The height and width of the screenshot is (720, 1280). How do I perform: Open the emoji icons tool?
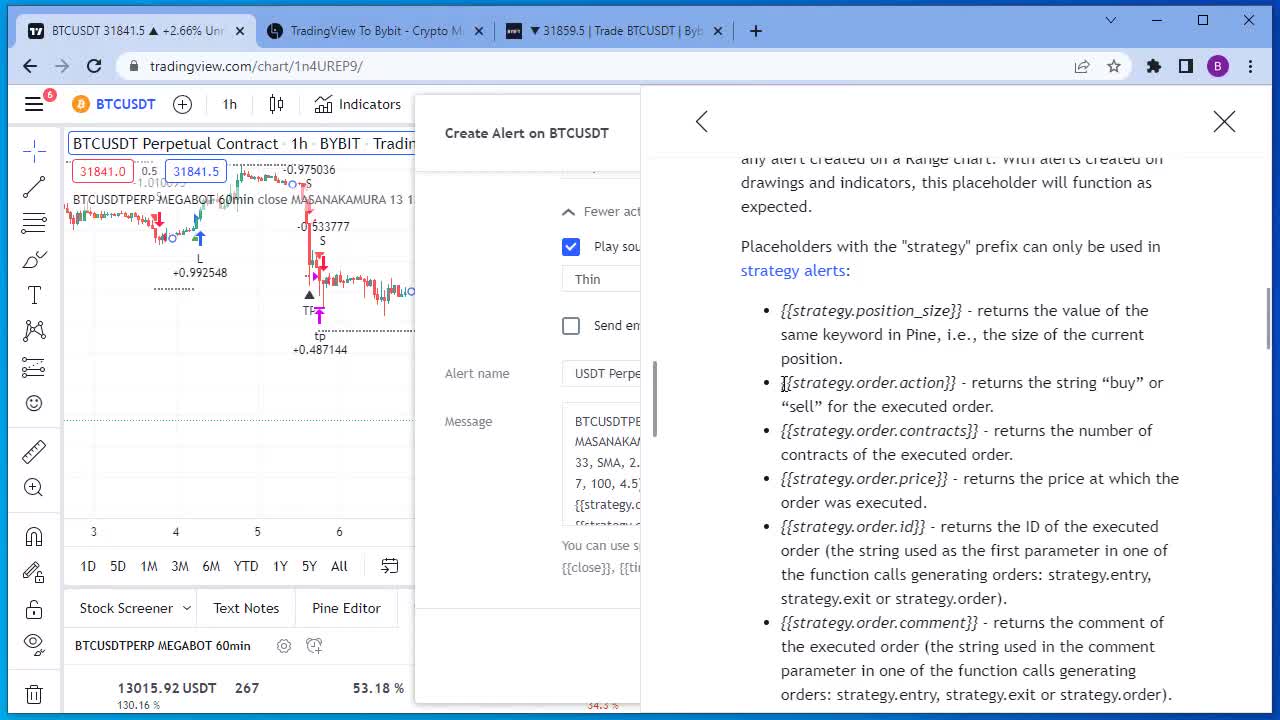(x=34, y=403)
